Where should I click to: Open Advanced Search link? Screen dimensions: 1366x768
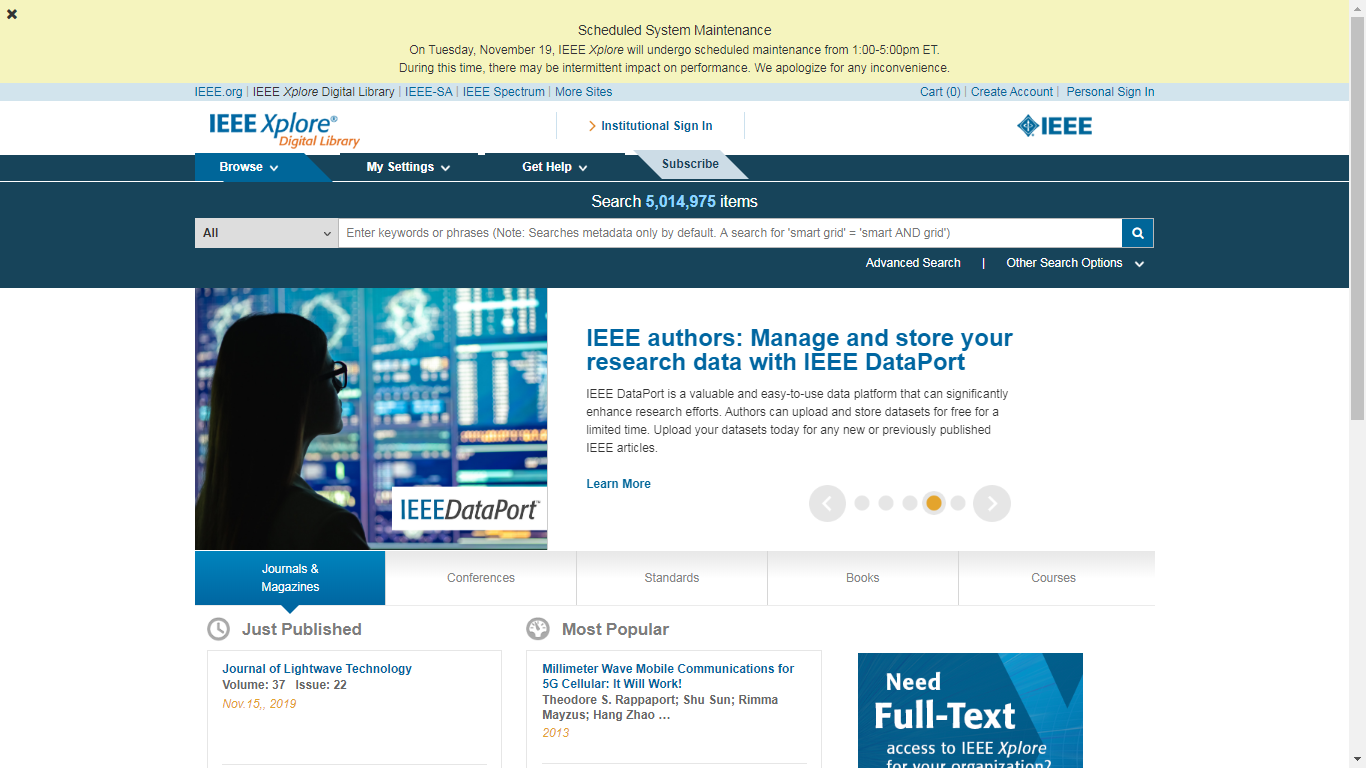[x=913, y=263]
